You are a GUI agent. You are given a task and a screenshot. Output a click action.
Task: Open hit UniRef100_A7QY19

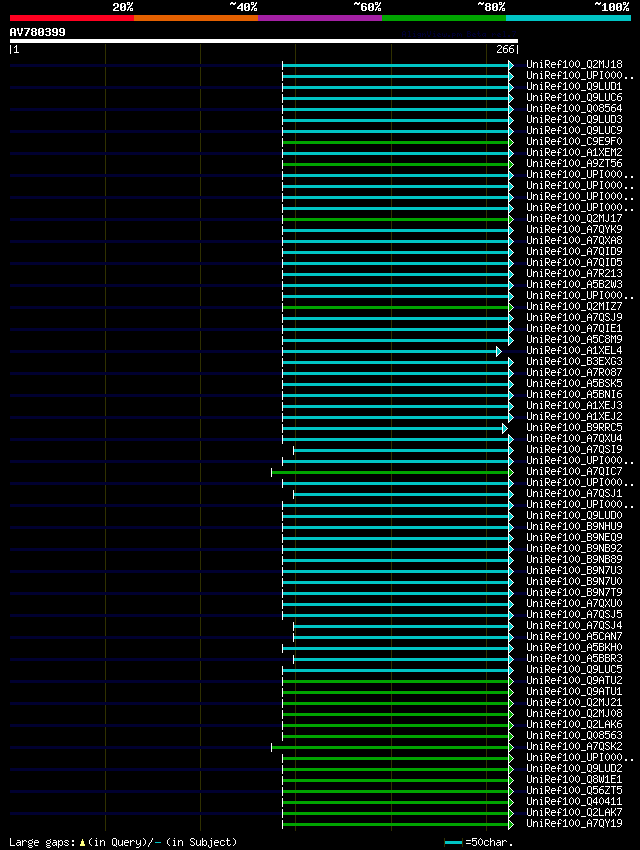(574, 823)
